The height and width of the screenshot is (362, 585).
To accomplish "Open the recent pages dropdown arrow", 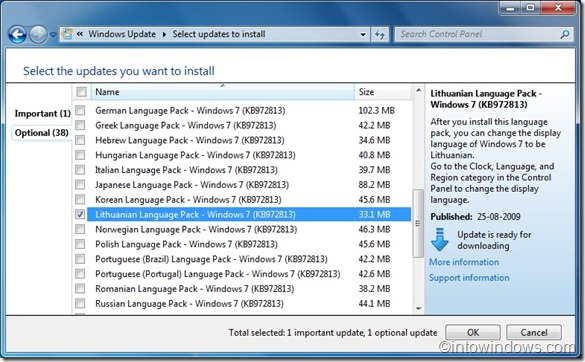I will pos(53,35).
